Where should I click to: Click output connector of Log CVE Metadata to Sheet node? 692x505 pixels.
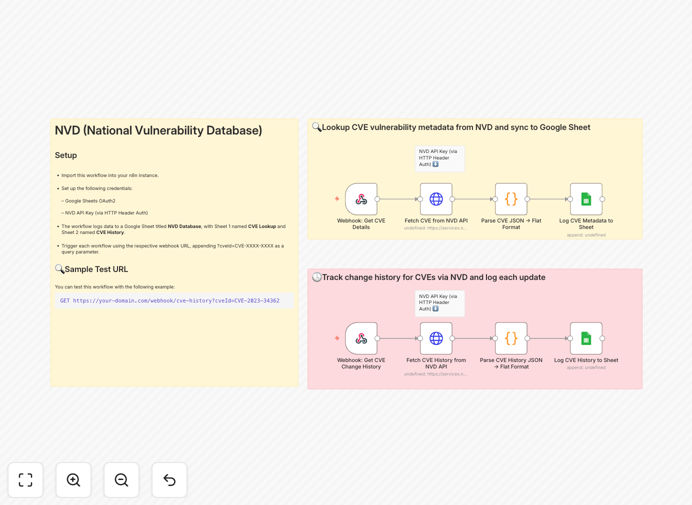[602, 199]
